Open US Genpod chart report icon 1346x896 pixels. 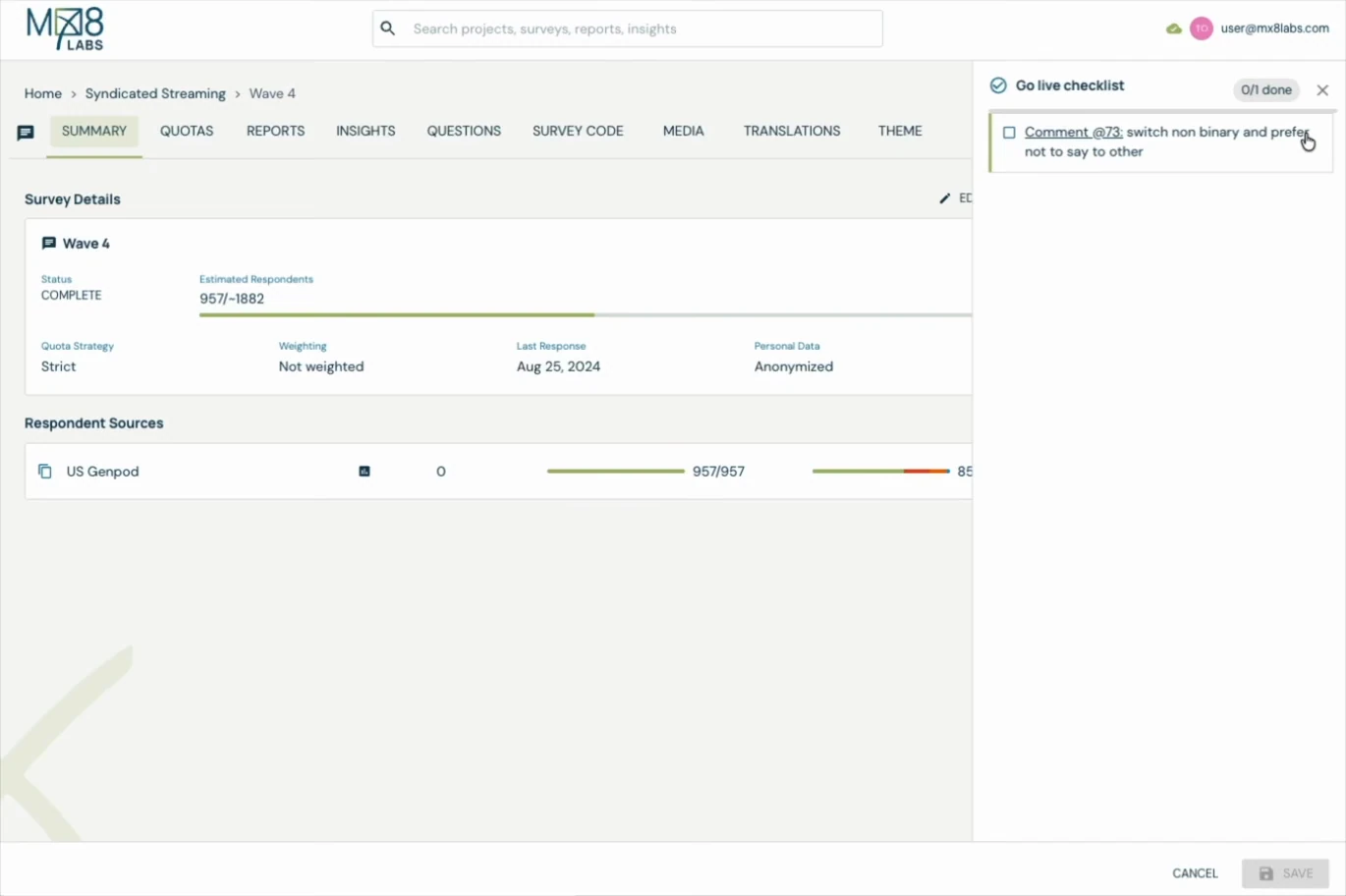(x=365, y=472)
